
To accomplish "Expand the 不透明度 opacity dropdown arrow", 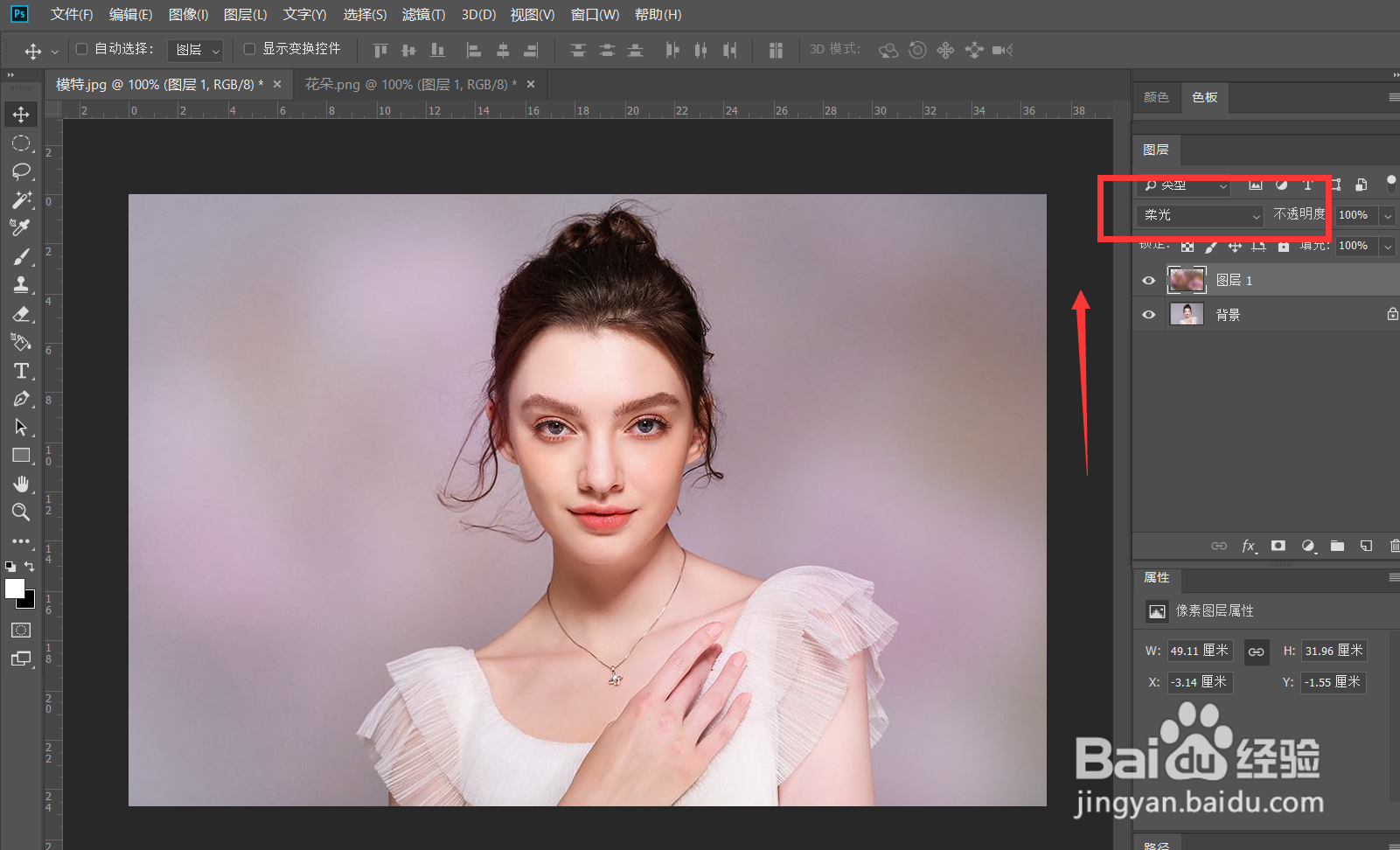I will (1388, 215).
